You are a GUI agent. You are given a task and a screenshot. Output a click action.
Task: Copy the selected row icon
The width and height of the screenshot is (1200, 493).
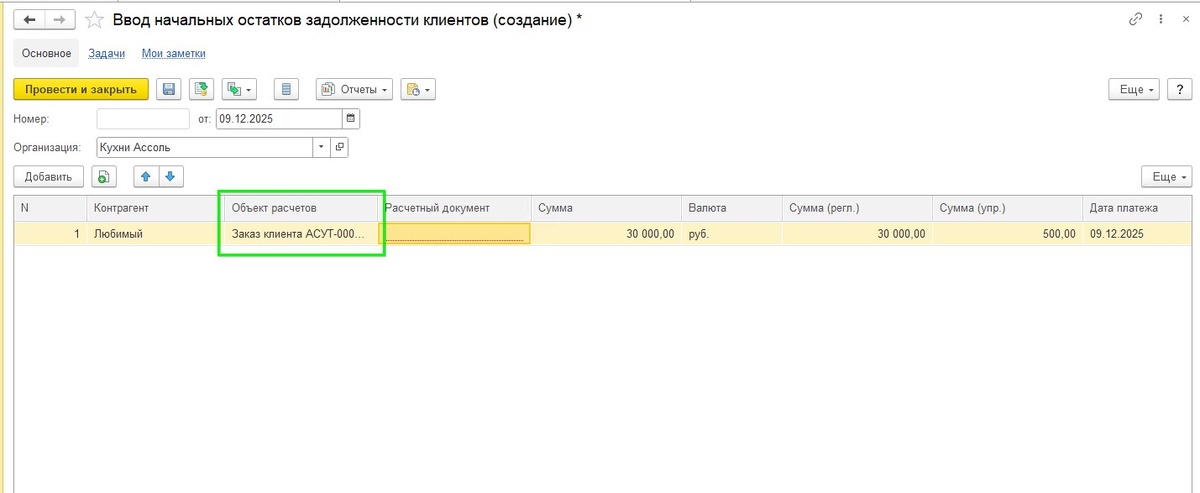click(x=105, y=177)
